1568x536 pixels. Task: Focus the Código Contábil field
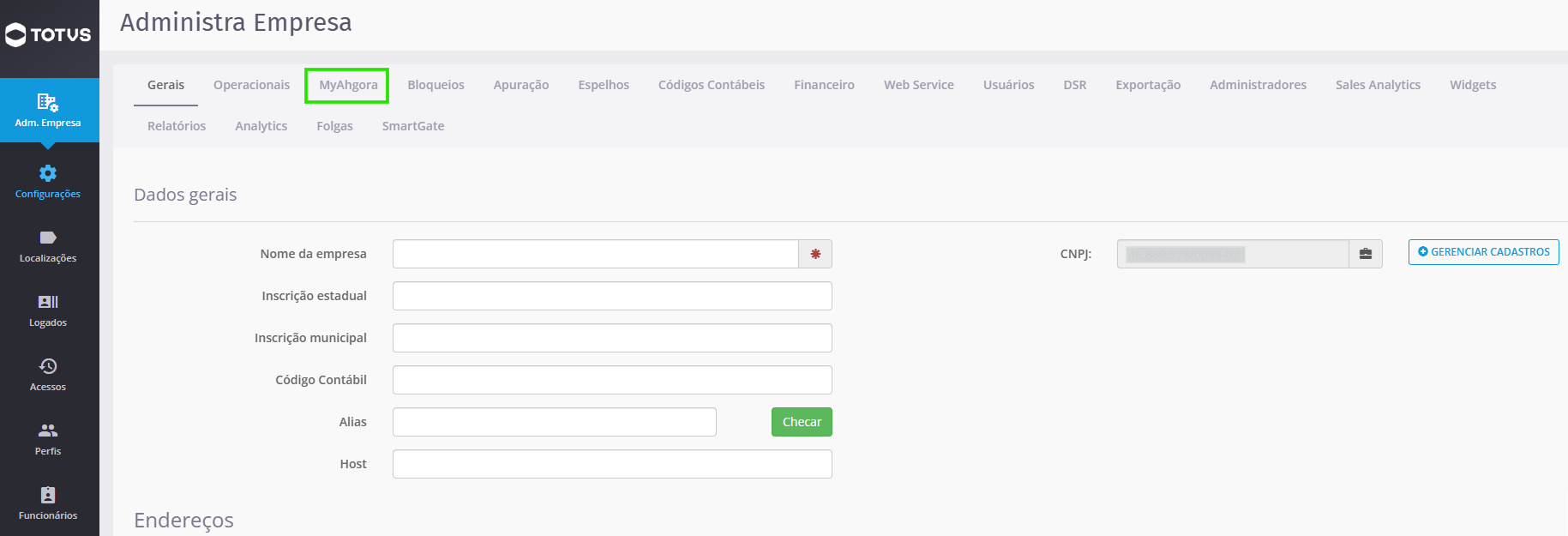point(612,380)
